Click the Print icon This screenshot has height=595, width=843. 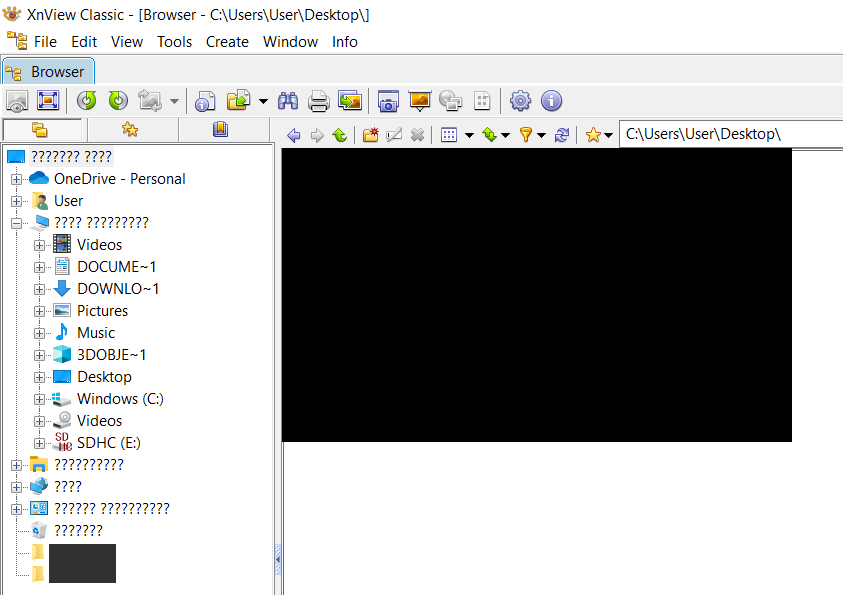point(319,101)
